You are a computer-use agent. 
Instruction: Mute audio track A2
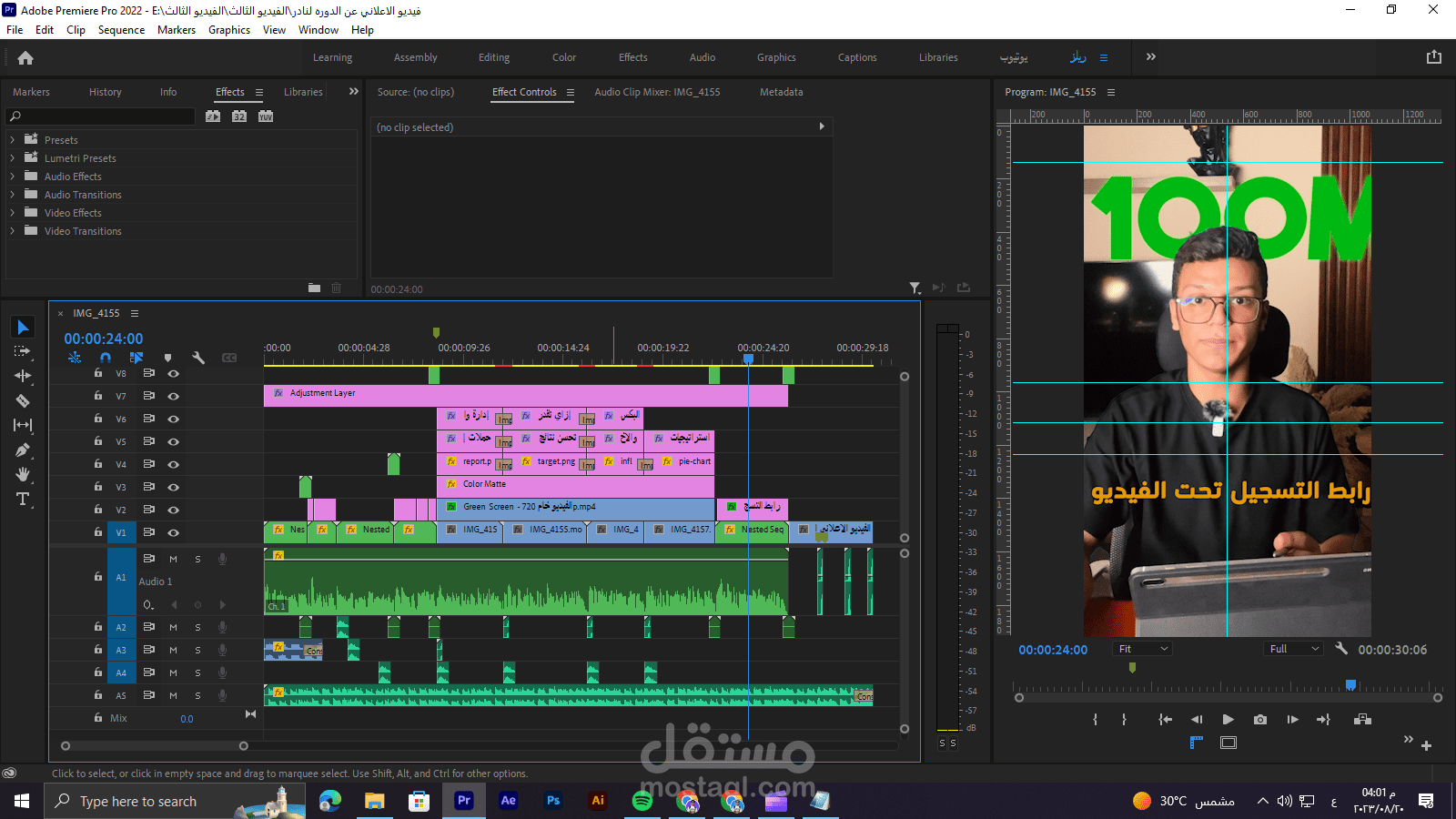tap(173, 627)
